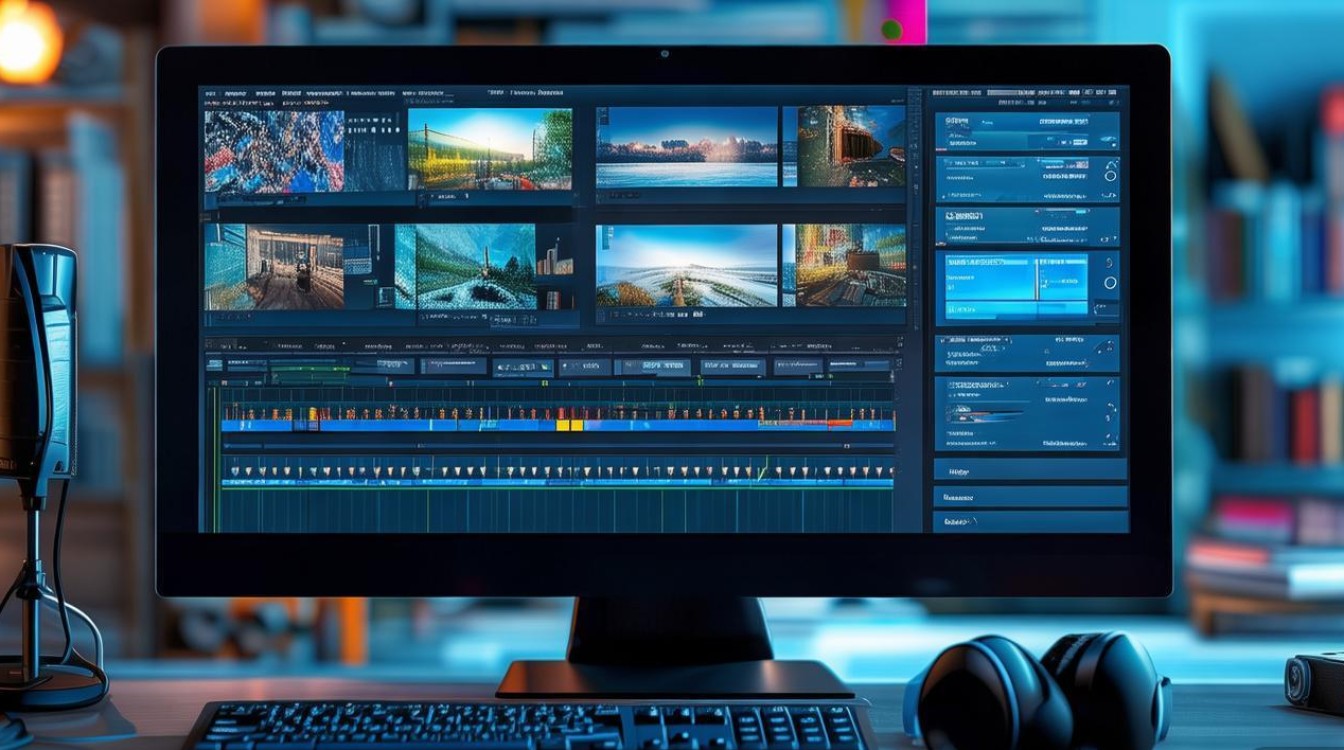Select the colorful abstract mosaic clip thumbnail

[x=273, y=150]
